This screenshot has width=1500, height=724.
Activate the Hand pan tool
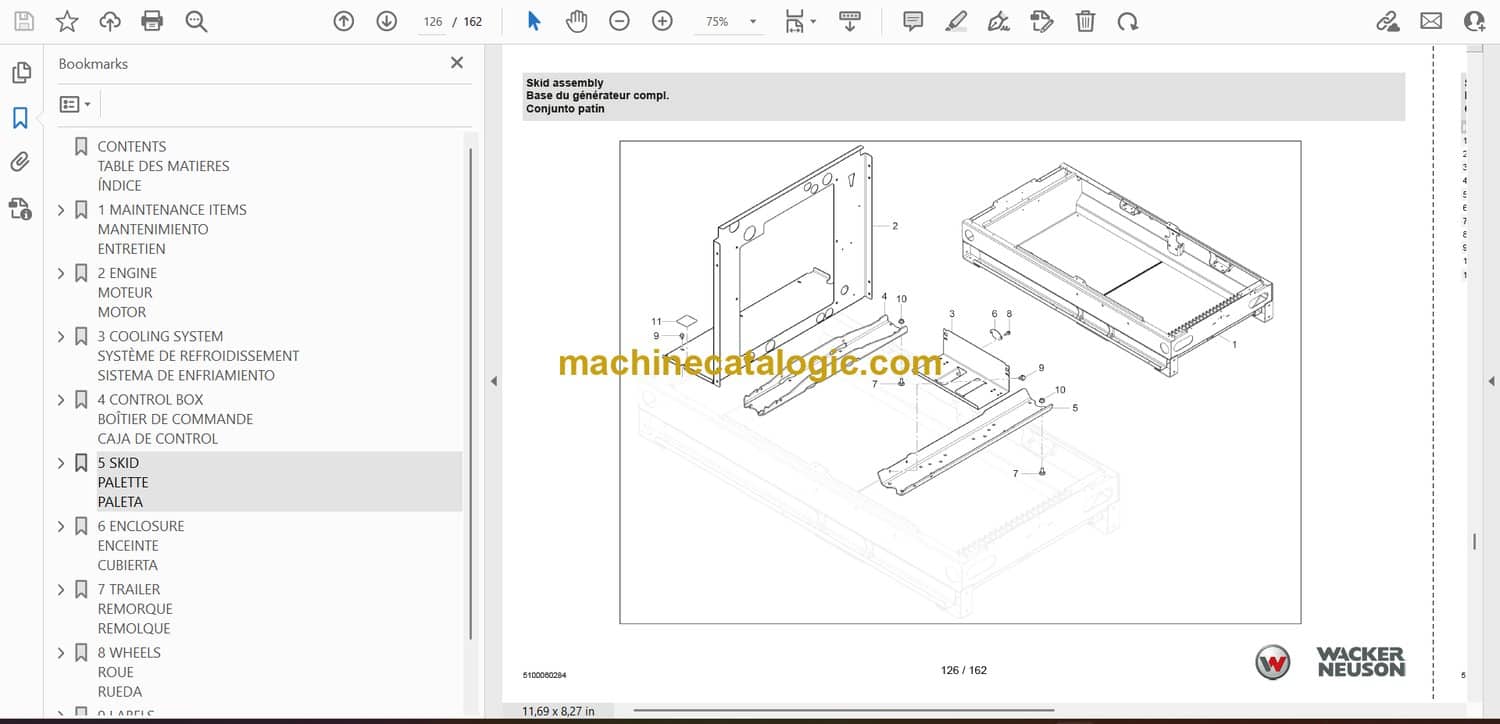click(x=577, y=21)
